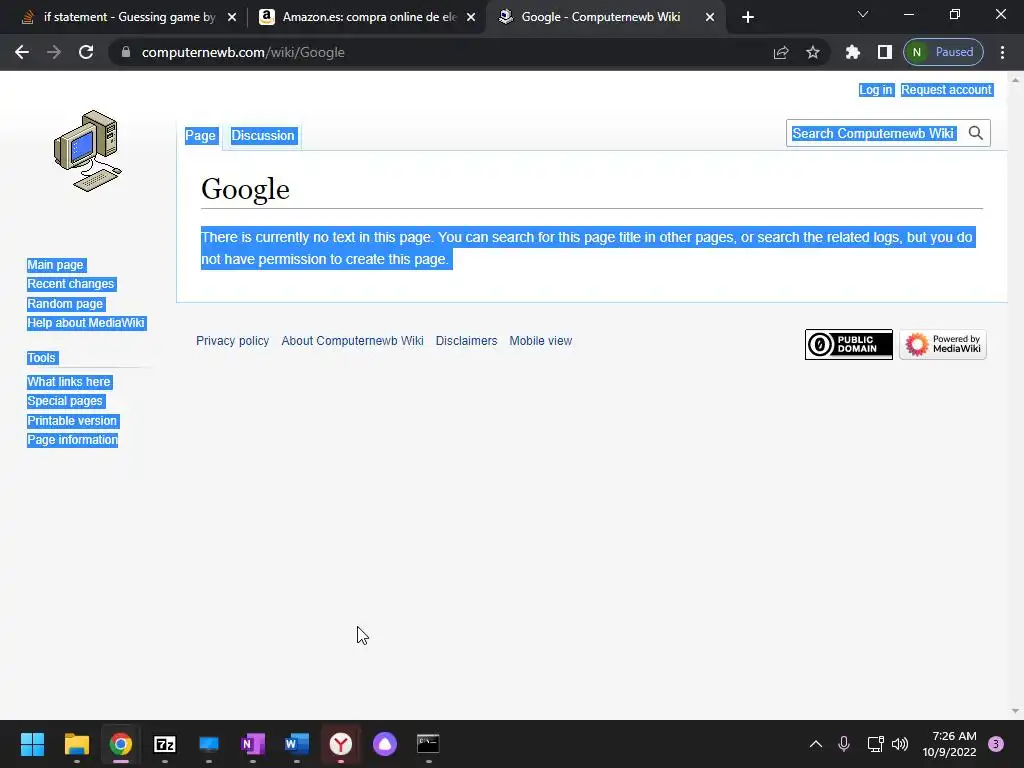This screenshot has width=1024, height=768.
Task: Close the if statement Guessing game tab
Action: point(232,17)
